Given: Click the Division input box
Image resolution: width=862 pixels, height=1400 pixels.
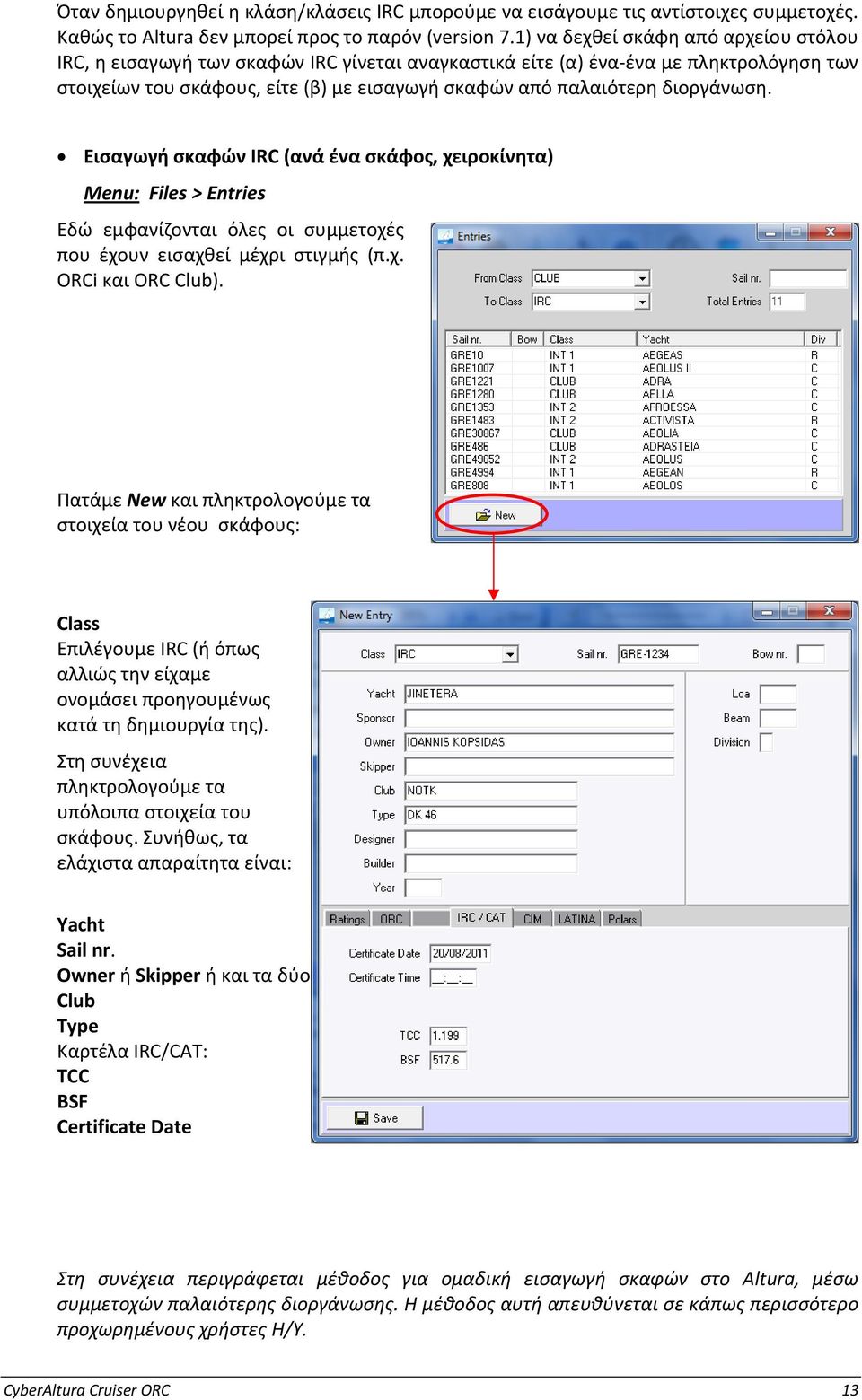Looking at the screenshot, I should click(x=766, y=742).
